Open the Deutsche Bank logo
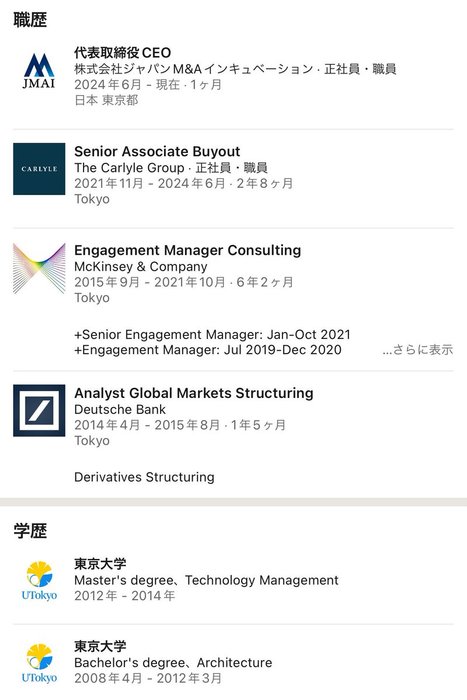This screenshot has height=700, width=467. (x=39, y=410)
